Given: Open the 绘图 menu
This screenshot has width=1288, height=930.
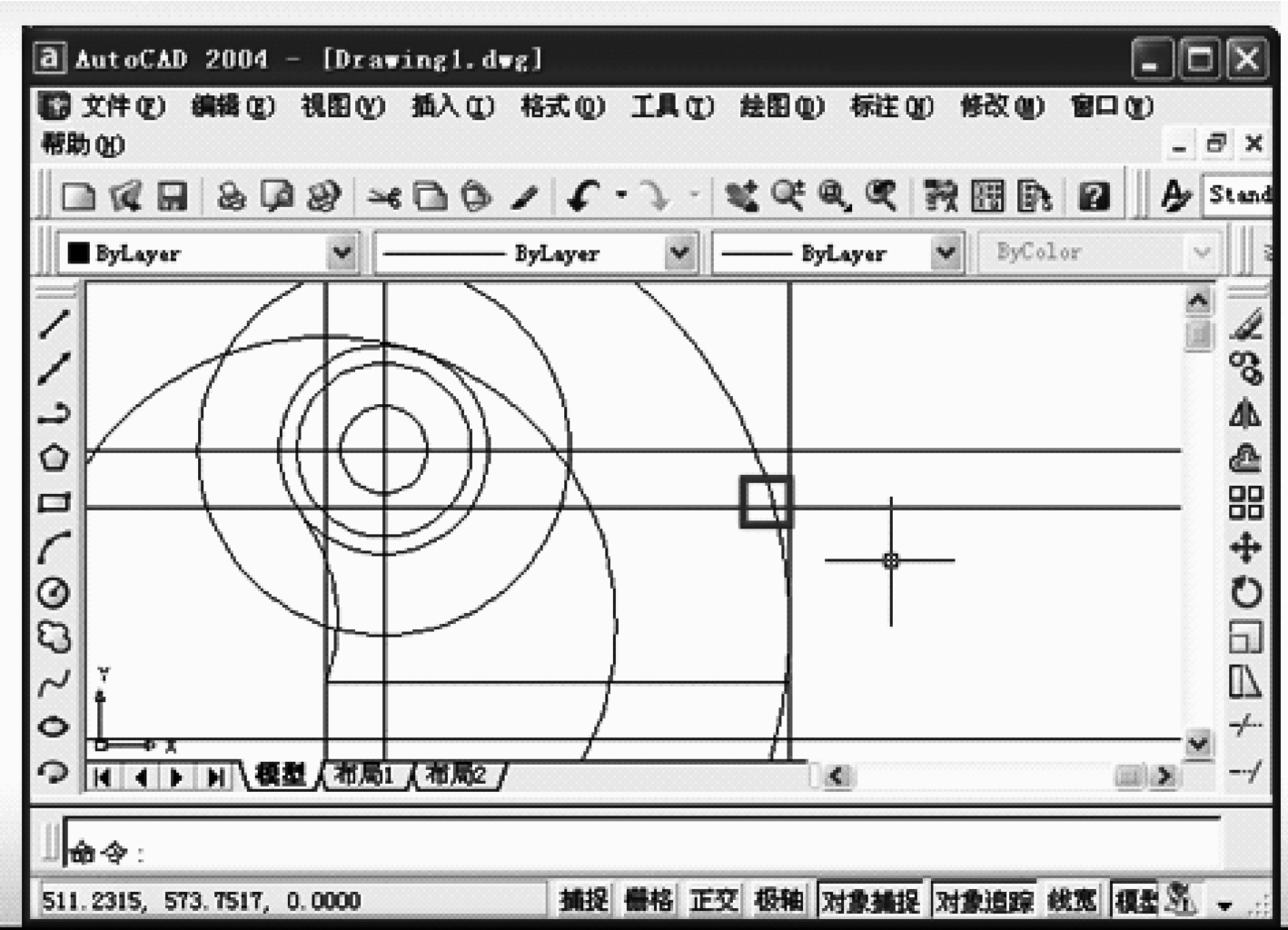Looking at the screenshot, I should 782,106.
